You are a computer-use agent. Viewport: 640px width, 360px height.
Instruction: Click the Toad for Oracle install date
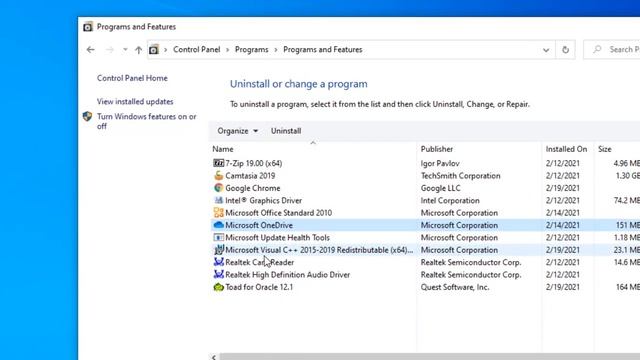pos(562,287)
